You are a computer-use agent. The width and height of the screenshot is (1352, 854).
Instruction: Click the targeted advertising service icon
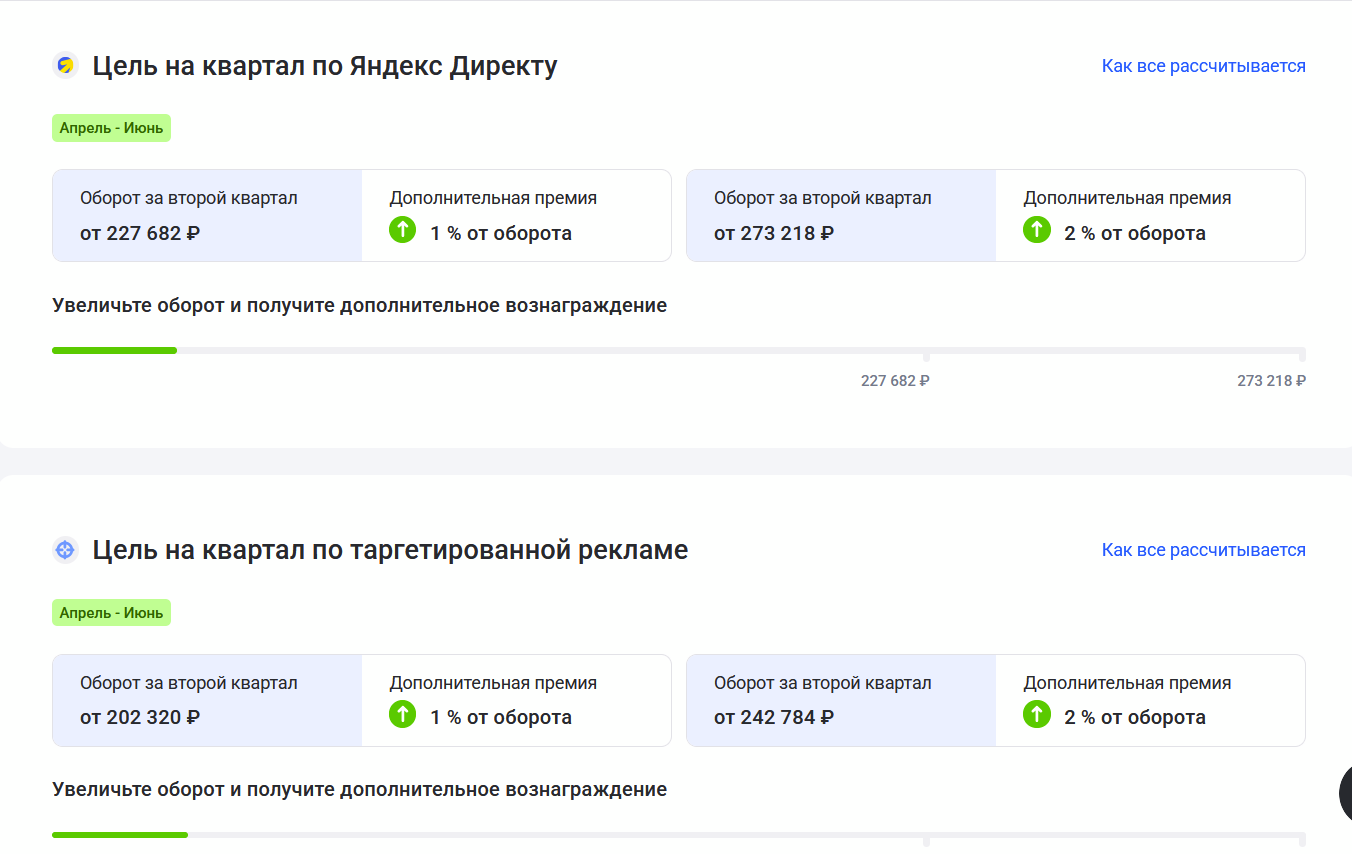65,549
